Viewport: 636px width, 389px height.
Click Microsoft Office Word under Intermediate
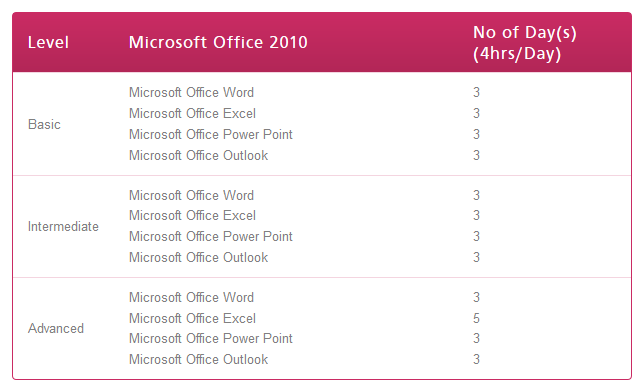point(191,196)
